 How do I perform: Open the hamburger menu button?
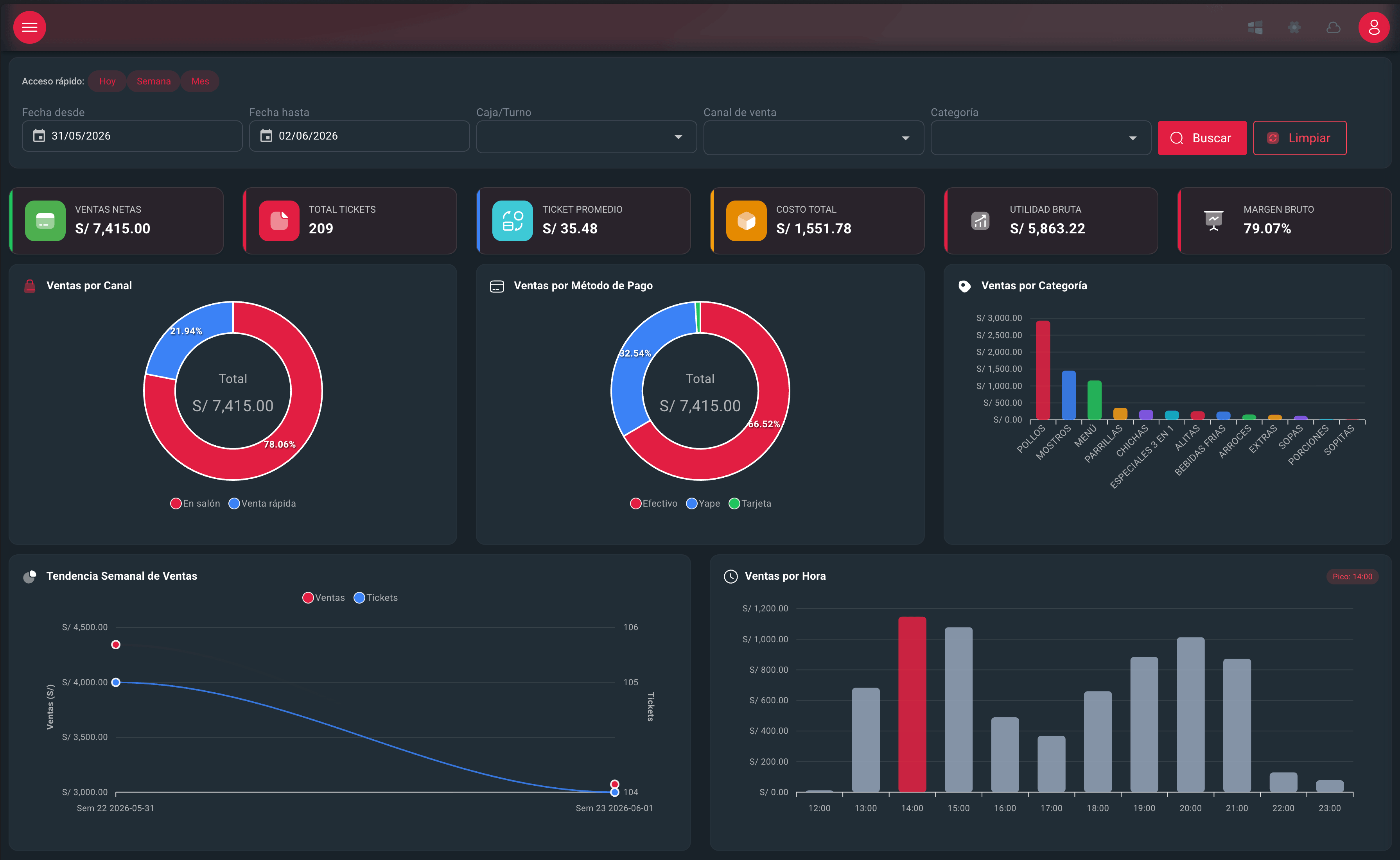pos(30,27)
